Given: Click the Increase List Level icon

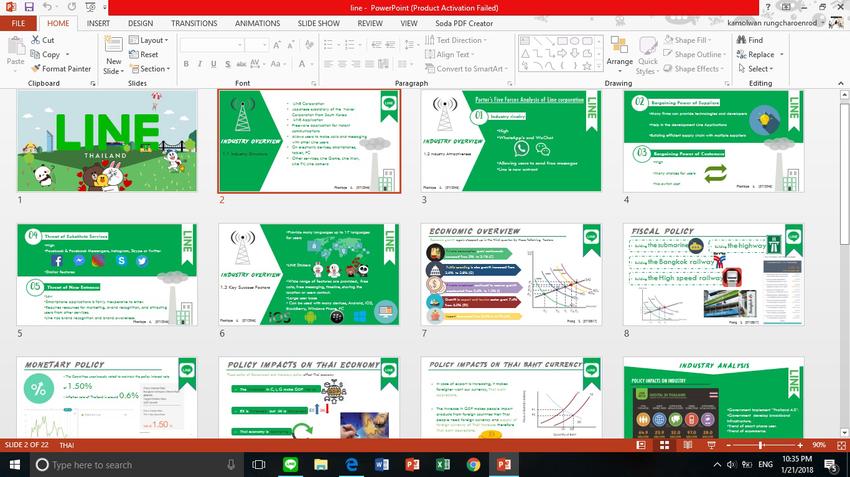Looking at the screenshot, I should pyautogui.click(x=390, y=44).
